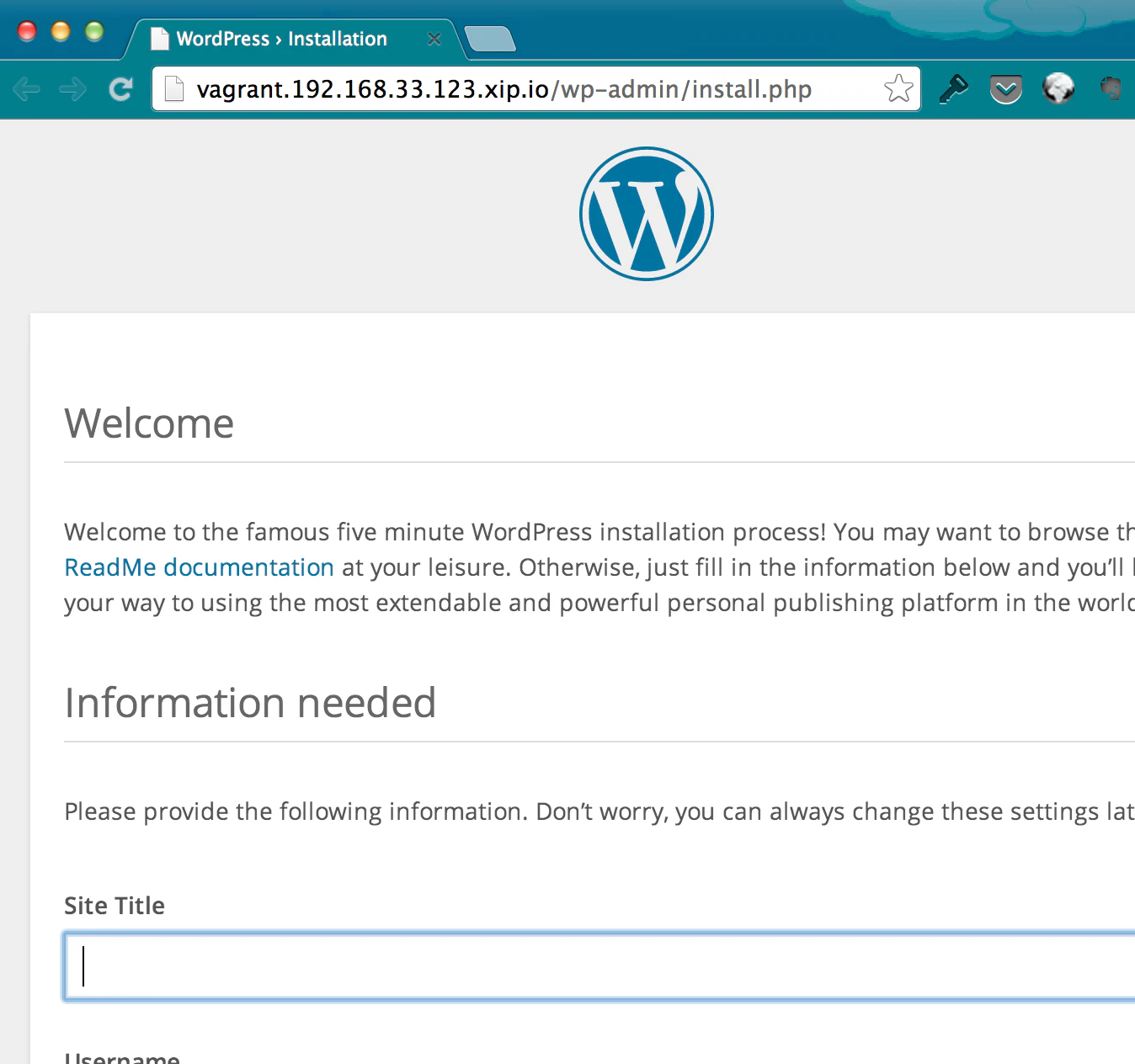Open the key password extension icon
The height and width of the screenshot is (1064, 1135).
pyautogui.click(x=953, y=88)
